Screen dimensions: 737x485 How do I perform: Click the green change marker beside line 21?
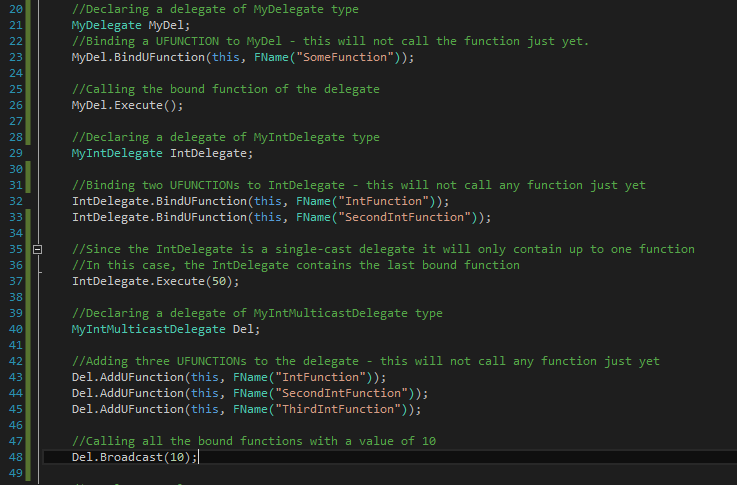[28, 25]
